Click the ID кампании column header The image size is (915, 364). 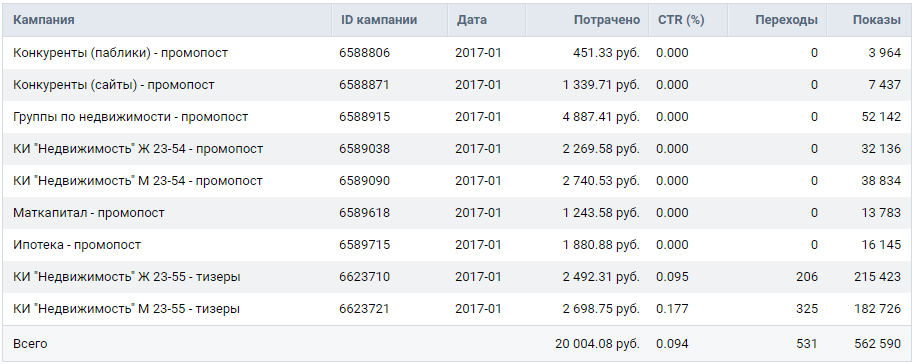(x=379, y=20)
